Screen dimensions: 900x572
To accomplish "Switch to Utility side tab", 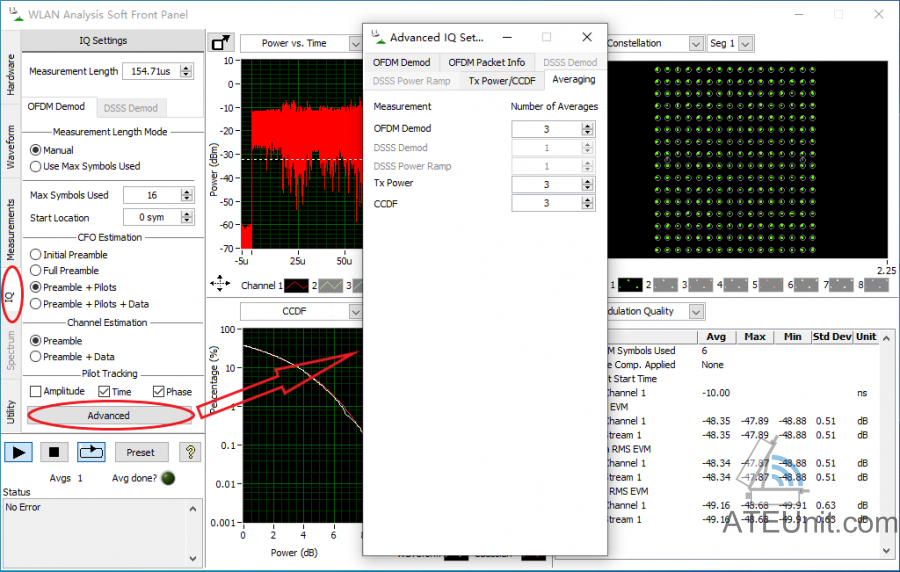I will point(10,411).
